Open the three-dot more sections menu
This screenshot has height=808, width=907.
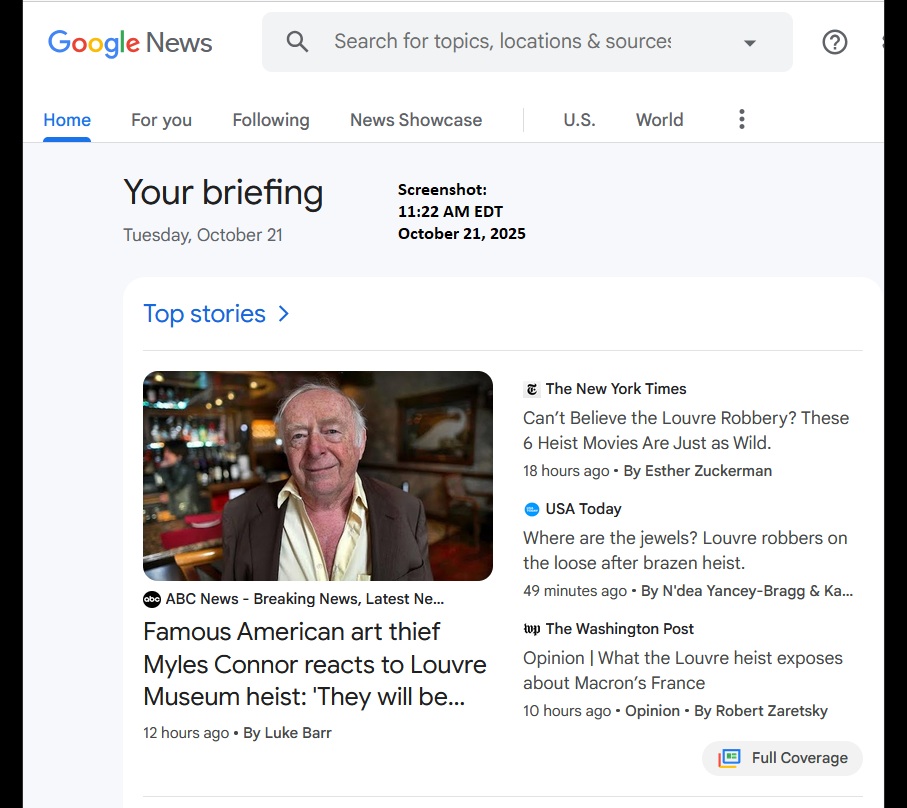point(741,120)
